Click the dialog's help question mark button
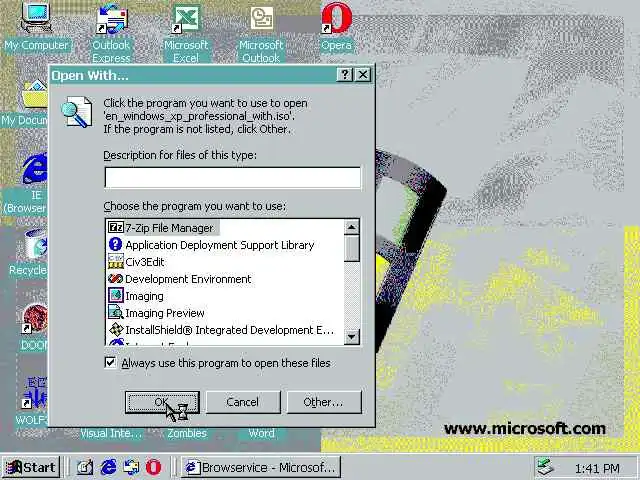The width and height of the screenshot is (640, 480). point(345,75)
